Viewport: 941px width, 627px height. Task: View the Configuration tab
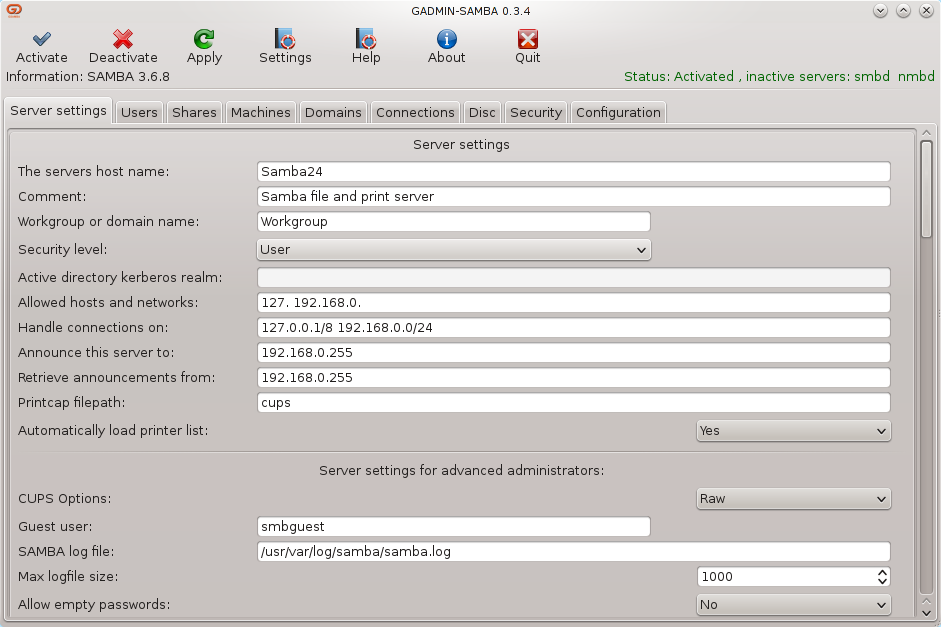pyautogui.click(x=618, y=112)
